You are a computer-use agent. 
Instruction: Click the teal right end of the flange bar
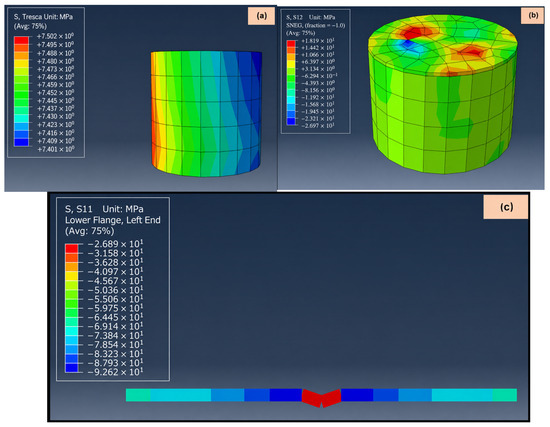coord(504,395)
